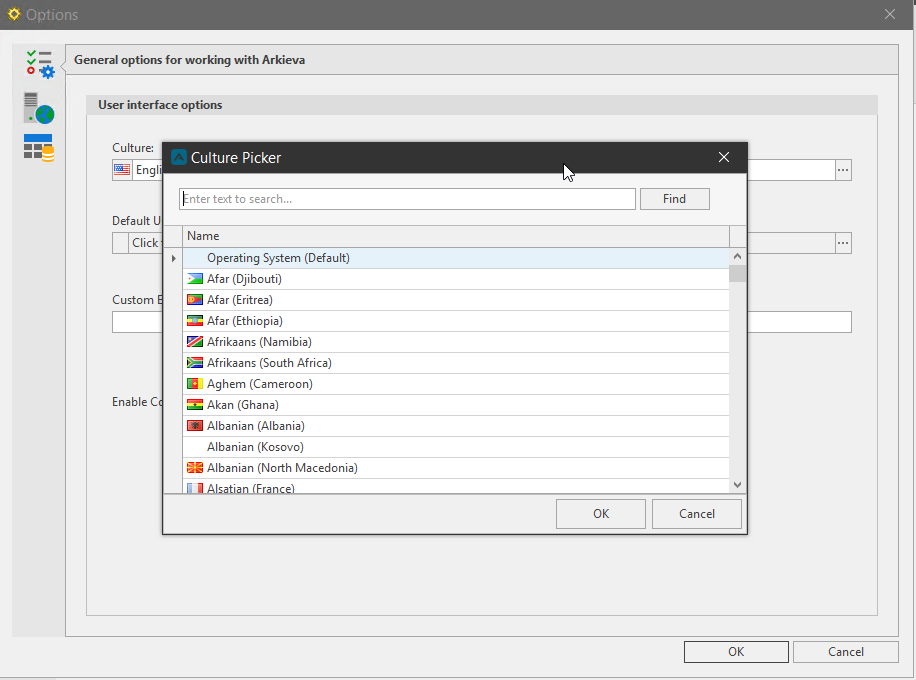Open the Default field ellipsis button
The height and width of the screenshot is (680, 916).
843,242
